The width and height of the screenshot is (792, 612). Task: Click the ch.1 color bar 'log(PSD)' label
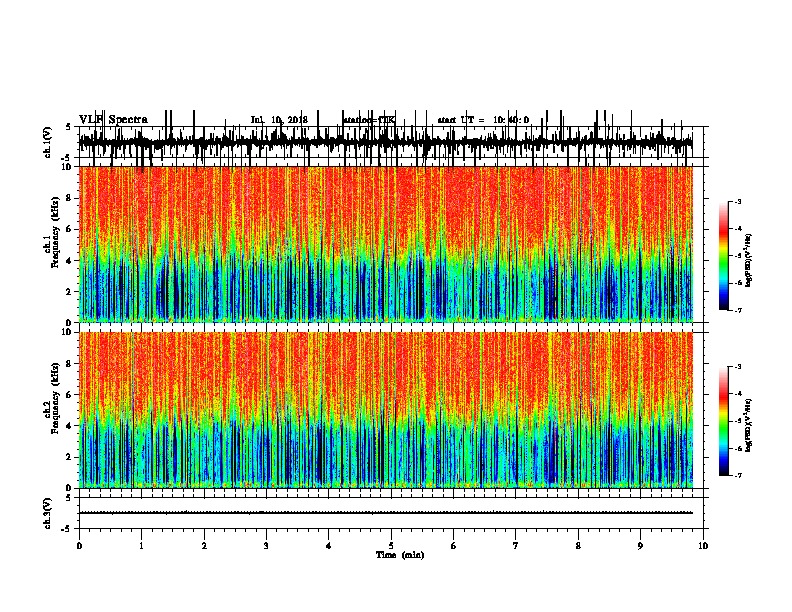point(748,260)
